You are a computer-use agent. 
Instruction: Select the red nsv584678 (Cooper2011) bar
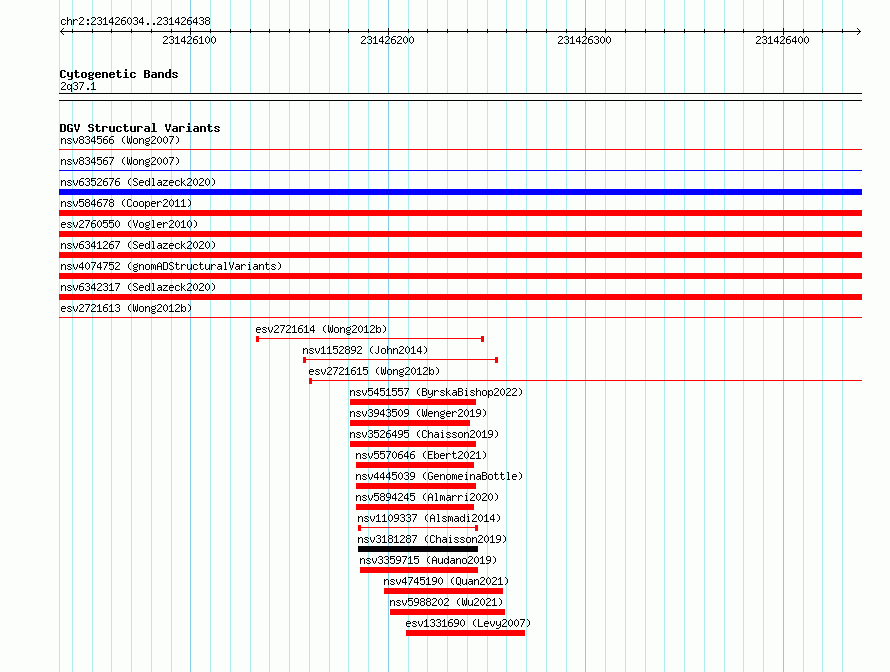coord(460,213)
